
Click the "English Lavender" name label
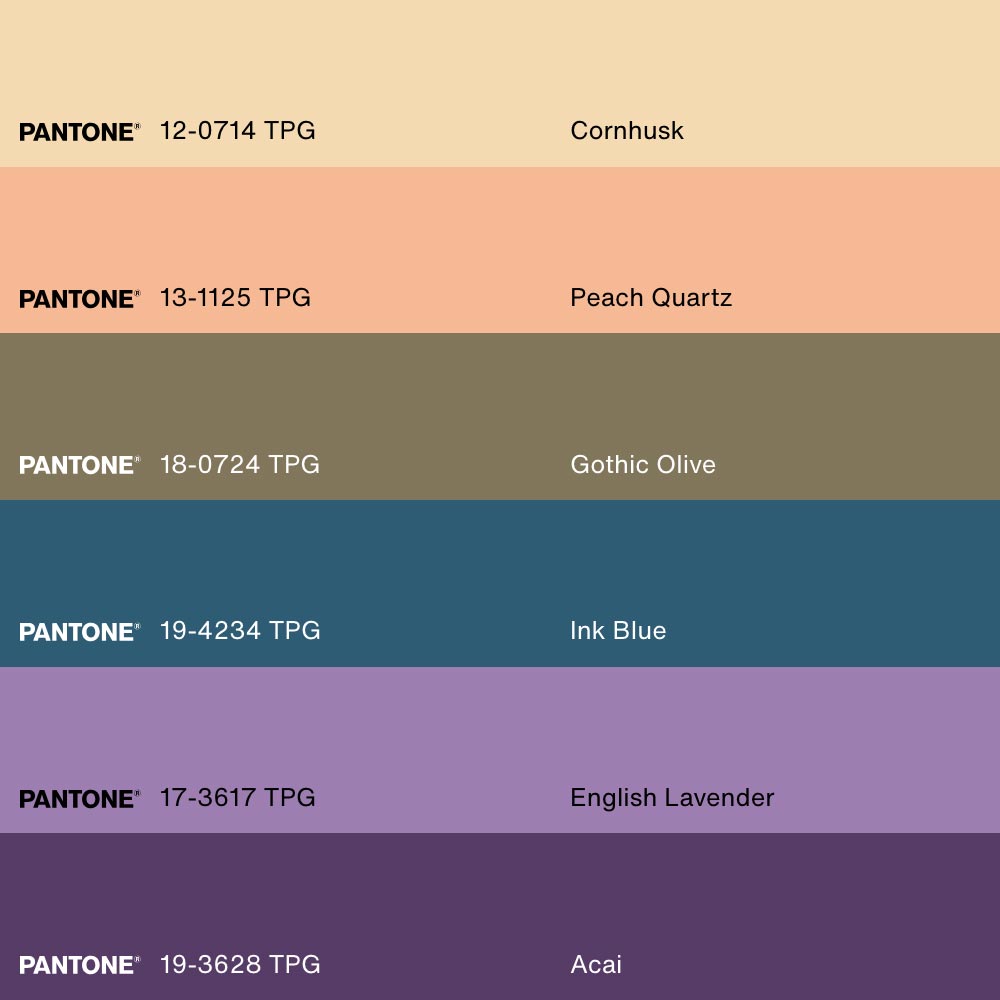[x=672, y=797]
